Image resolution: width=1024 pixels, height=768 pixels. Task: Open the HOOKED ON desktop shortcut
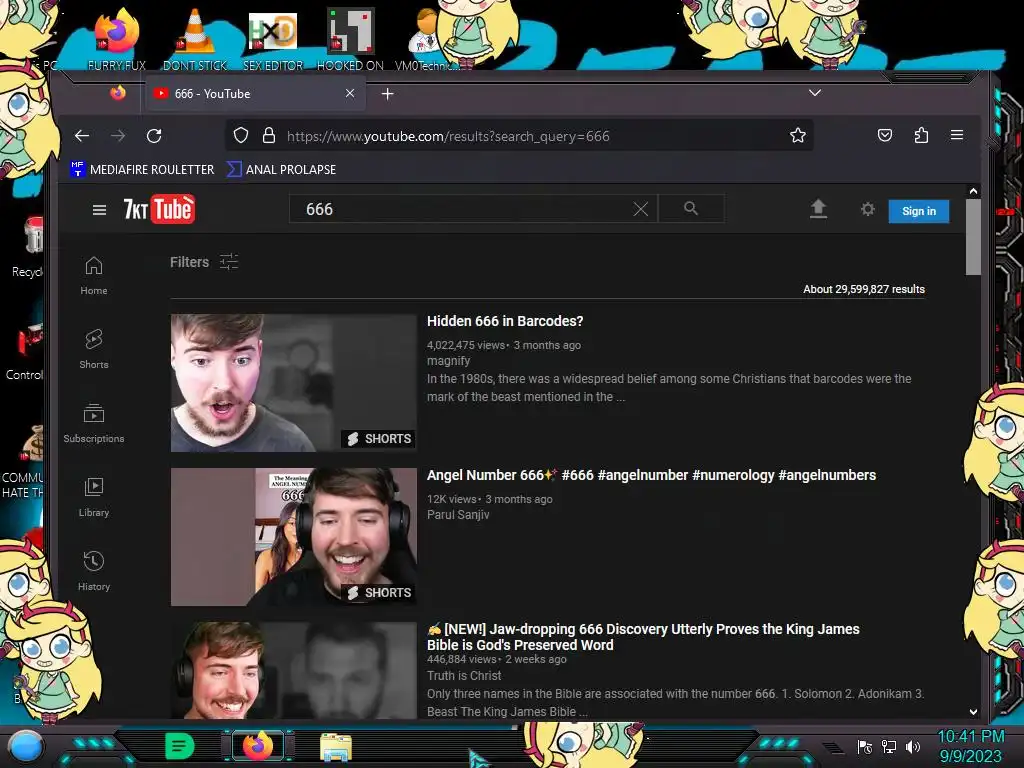[x=350, y=39]
